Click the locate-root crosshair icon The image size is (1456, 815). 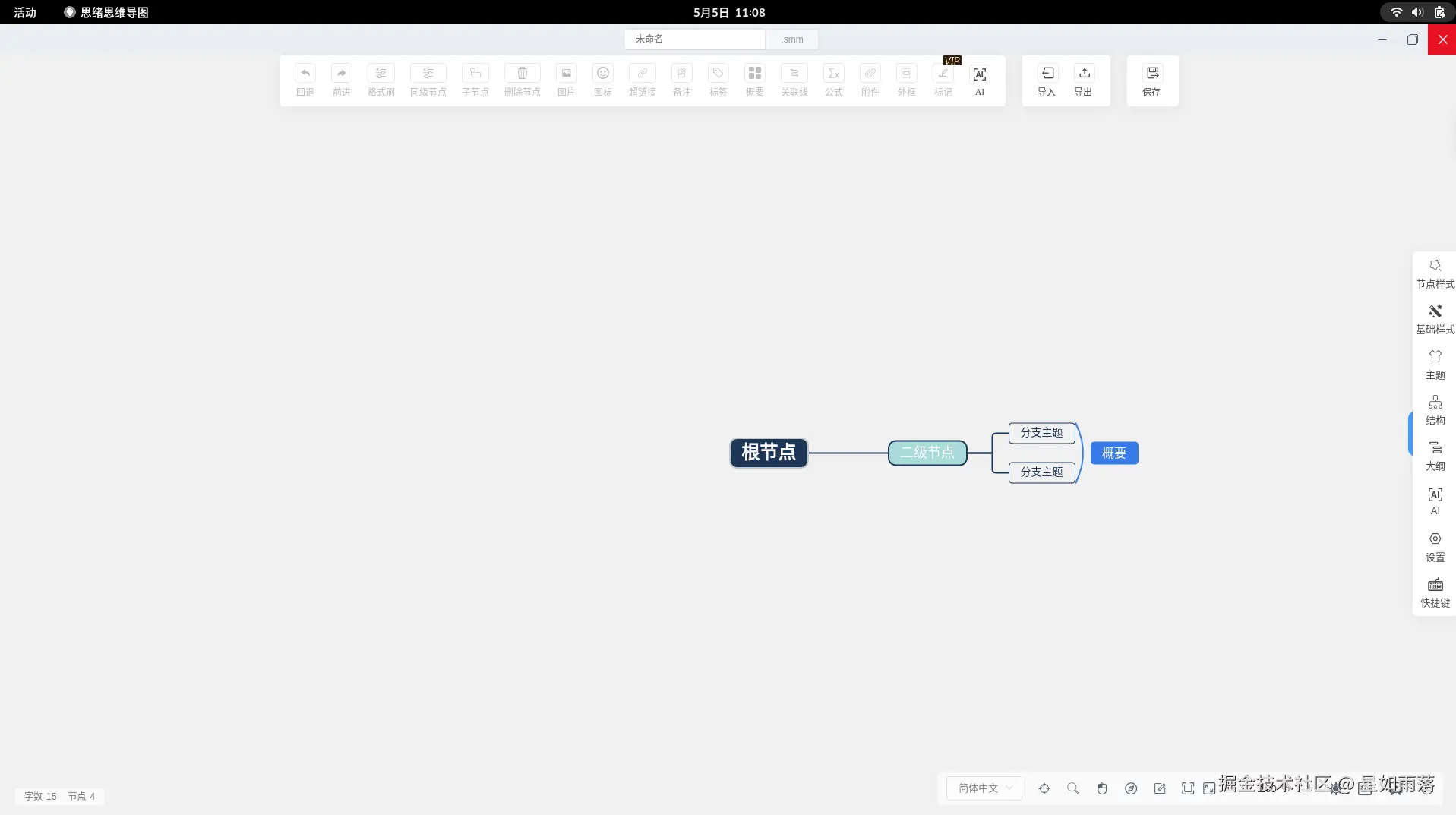point(1044,788)
